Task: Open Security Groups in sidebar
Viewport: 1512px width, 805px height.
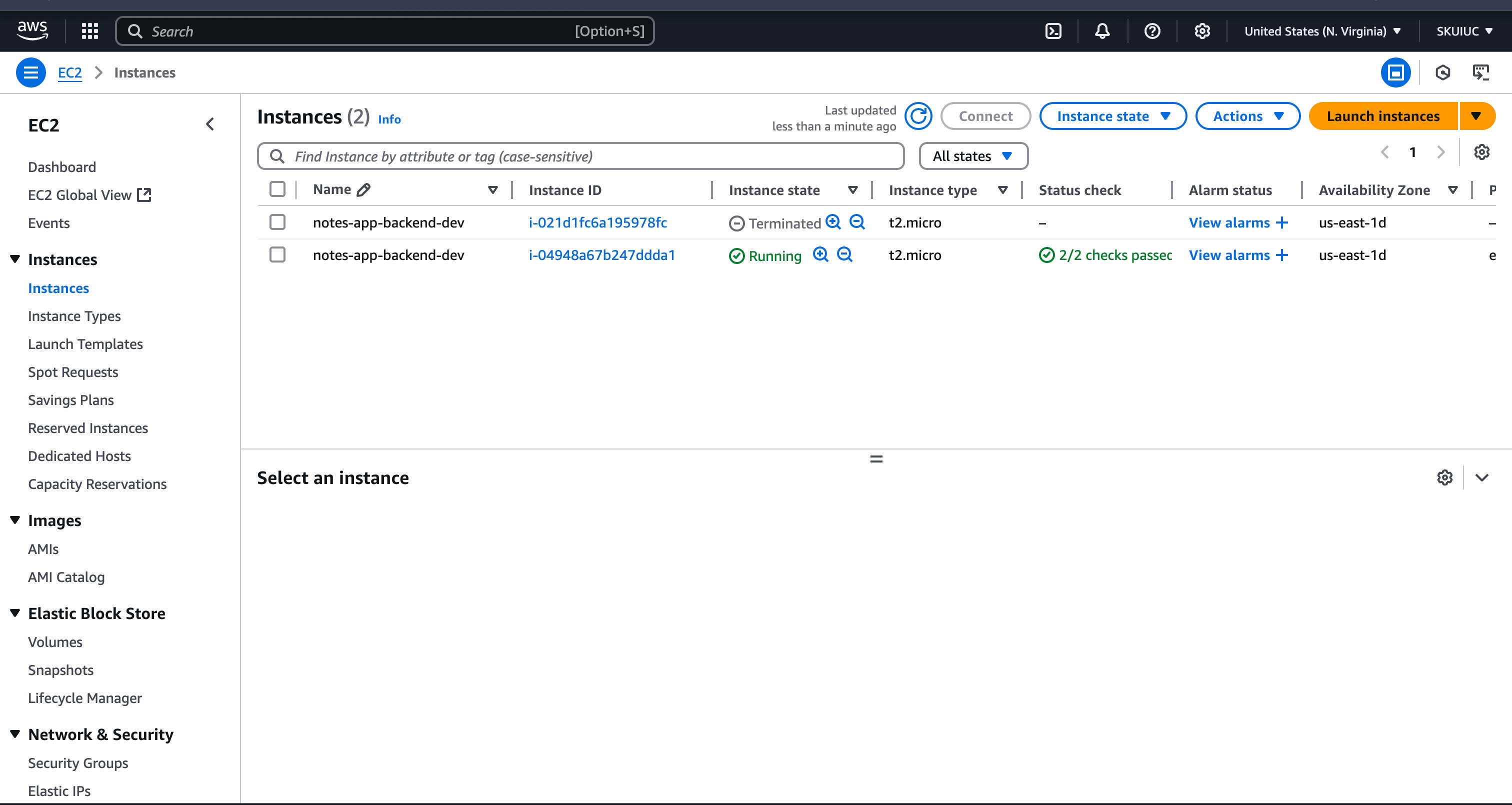Action: coord(78,762)
